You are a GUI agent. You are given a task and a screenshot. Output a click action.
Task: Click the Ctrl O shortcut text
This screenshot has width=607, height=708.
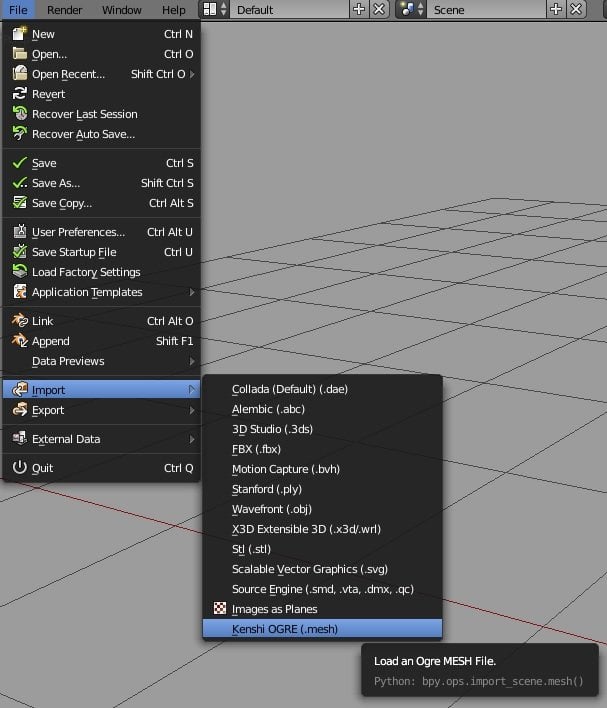(178, 54)
